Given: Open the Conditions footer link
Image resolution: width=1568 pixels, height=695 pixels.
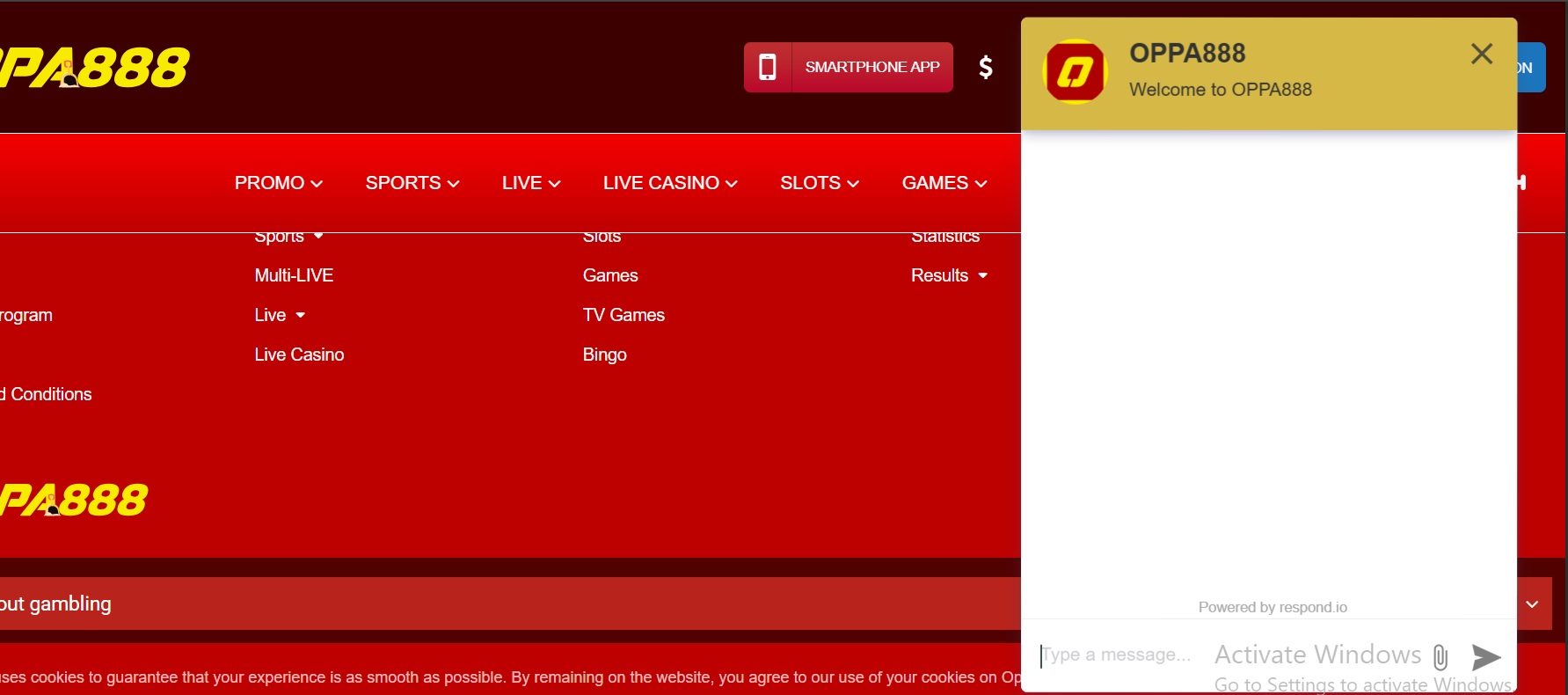Looking at the screenshot, I should (46, 394).
